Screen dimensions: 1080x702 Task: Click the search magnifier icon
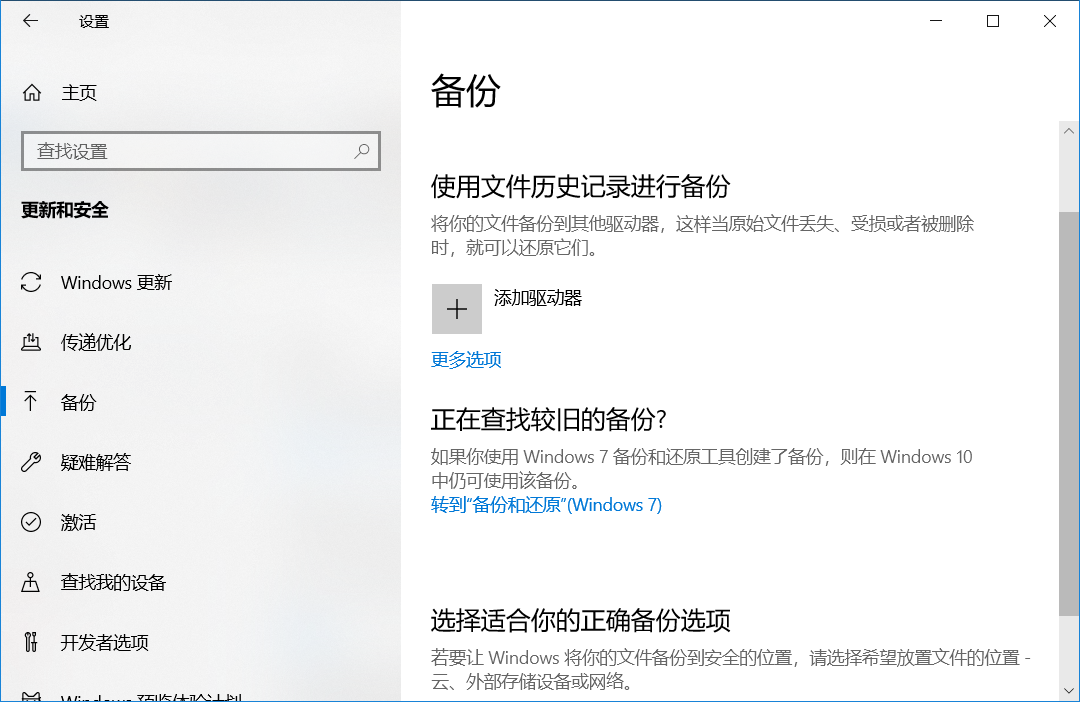362,151
